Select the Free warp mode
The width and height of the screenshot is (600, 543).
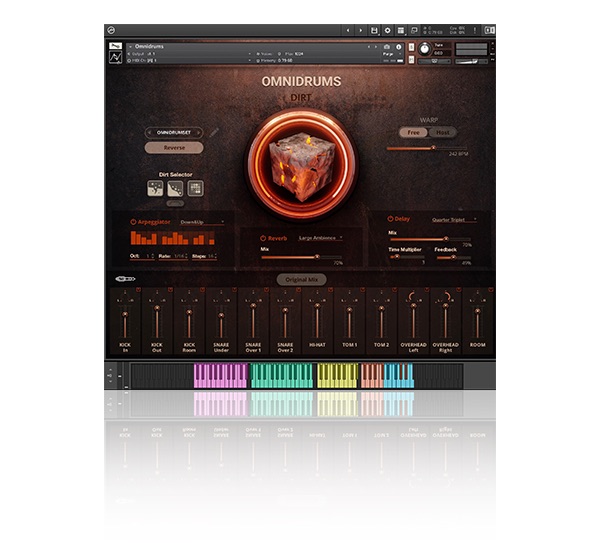tap(412, 132)
